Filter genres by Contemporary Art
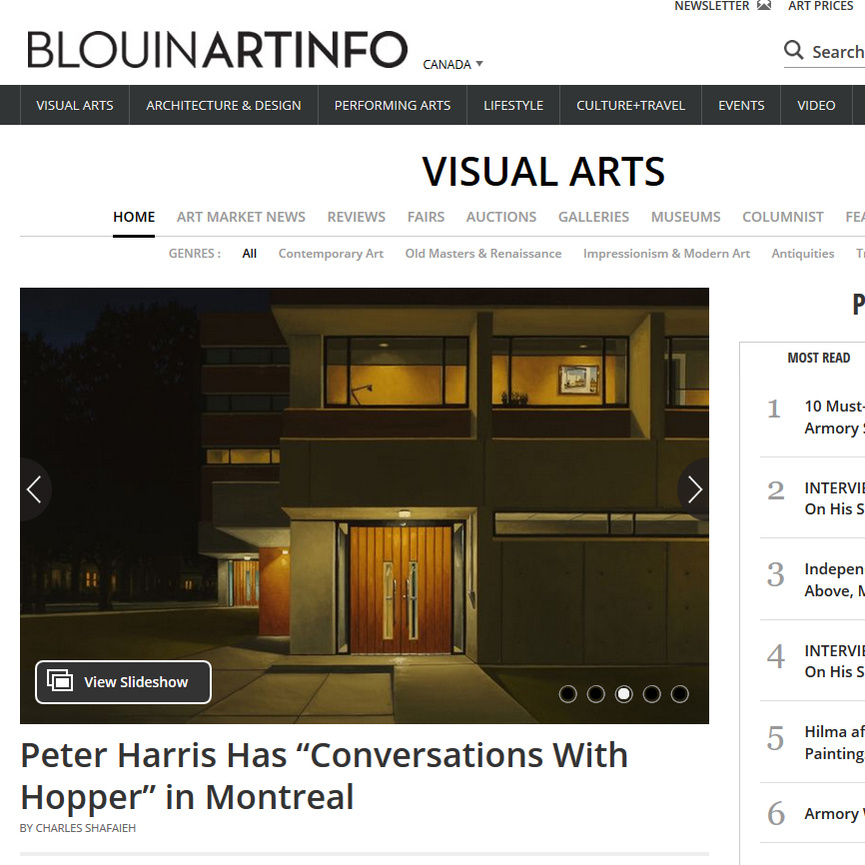Image resolution: width=865 pixels, height=865 pixels. (331, 253)
